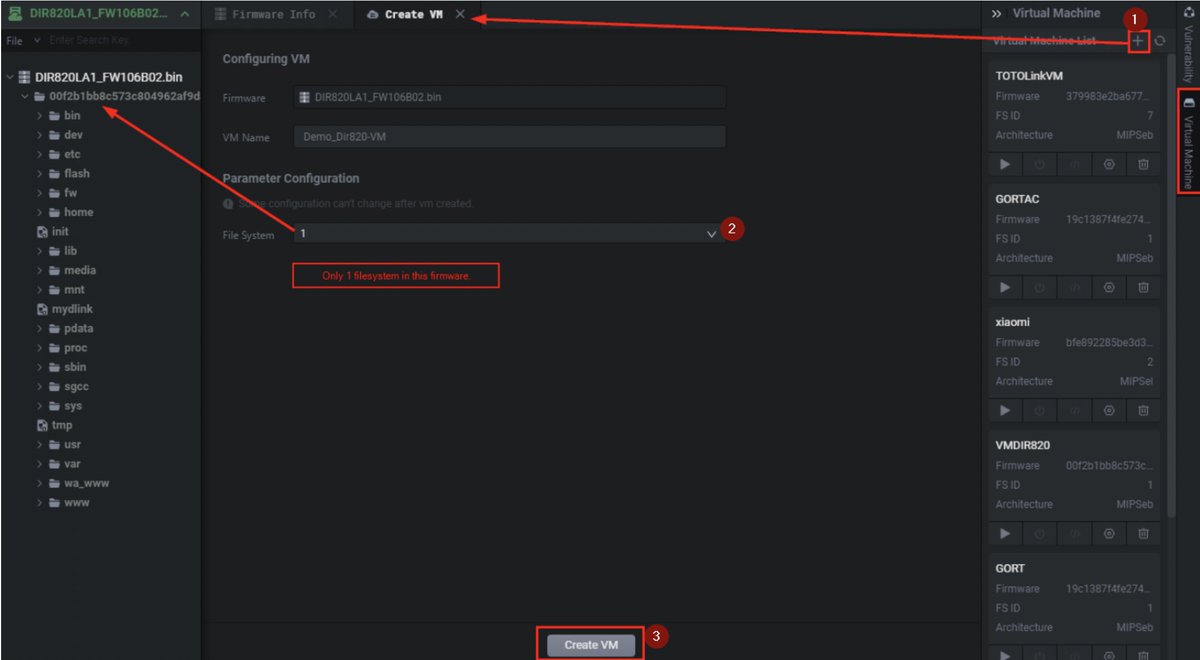Image resolution: width=1200 pixels, height=660 pixels.
Task: Start the GORTAC virtual machine
Action: [1005, 287]
